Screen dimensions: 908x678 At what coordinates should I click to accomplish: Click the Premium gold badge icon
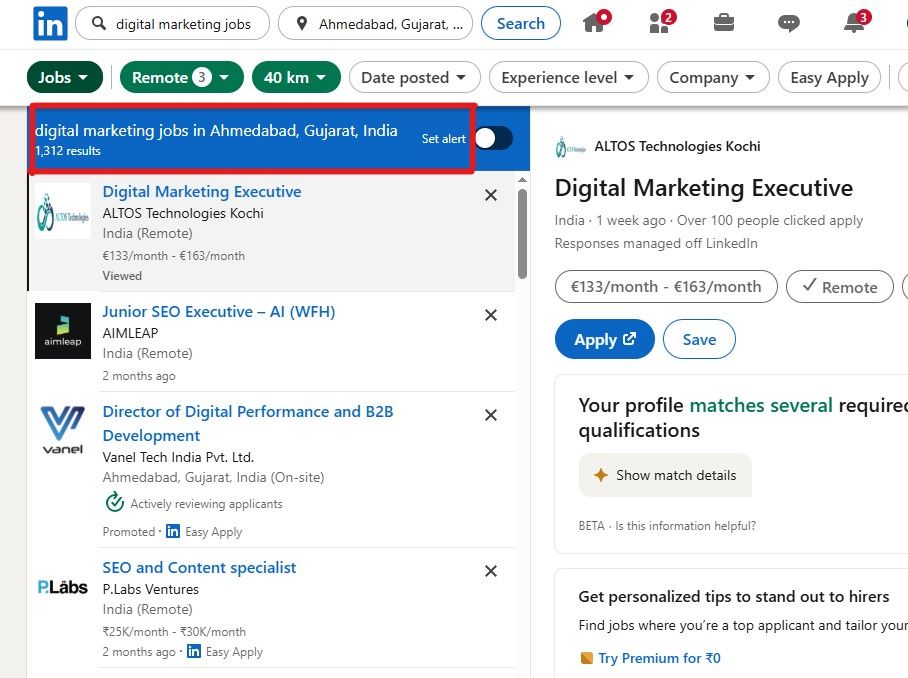[x=587, y=658]
